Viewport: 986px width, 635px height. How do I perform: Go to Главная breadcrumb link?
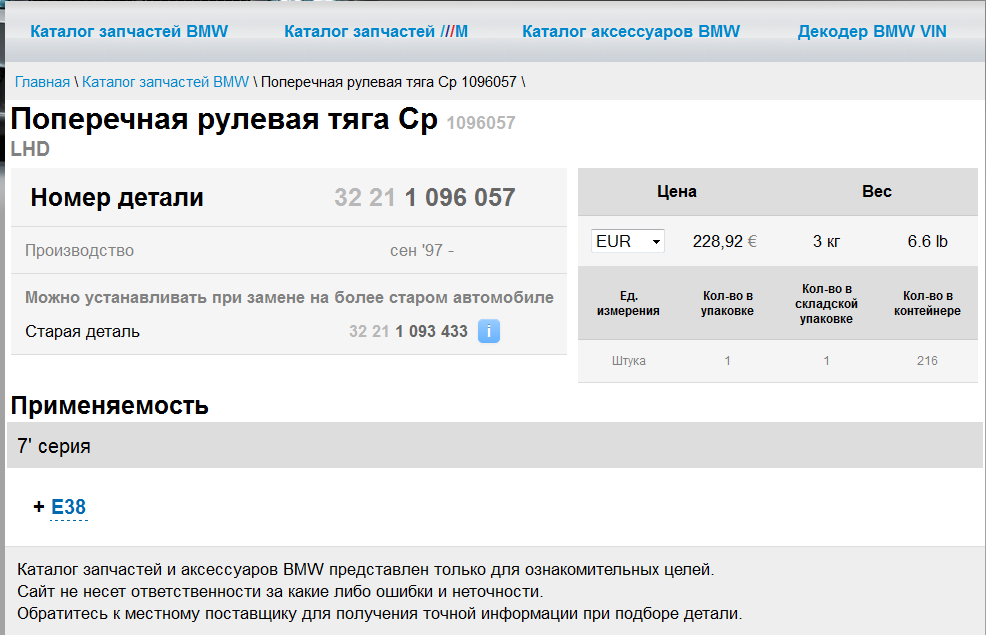pos(42,82)
